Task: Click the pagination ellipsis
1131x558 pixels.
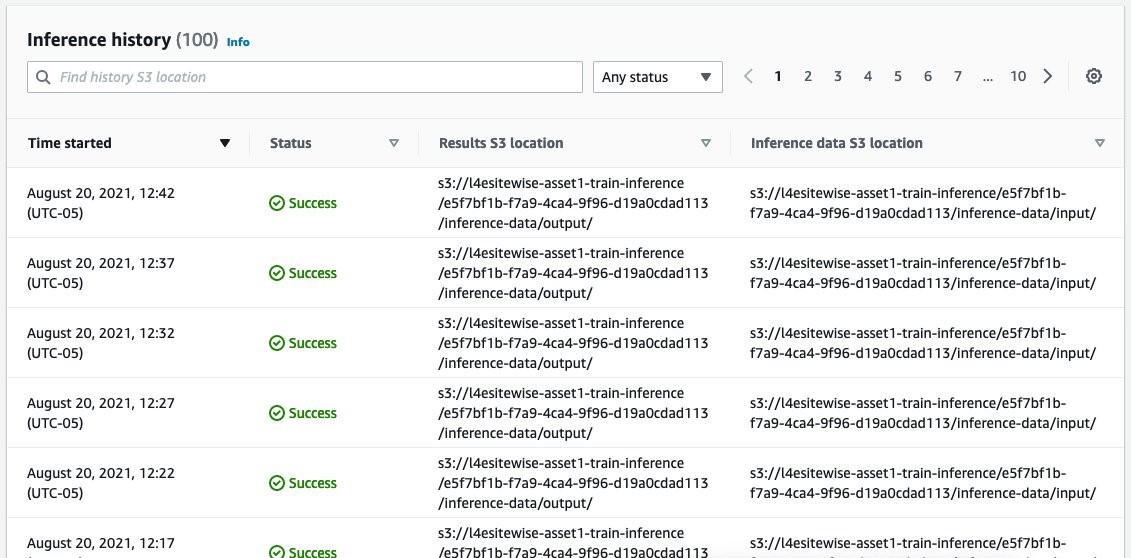Action: pos(987,78)
